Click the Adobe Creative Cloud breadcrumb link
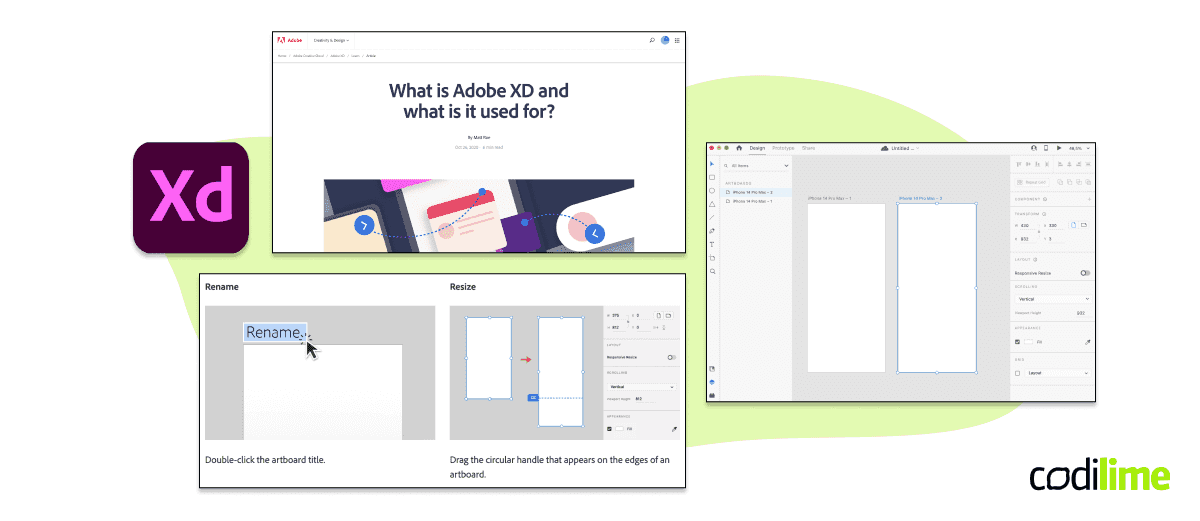 [307, 56]
